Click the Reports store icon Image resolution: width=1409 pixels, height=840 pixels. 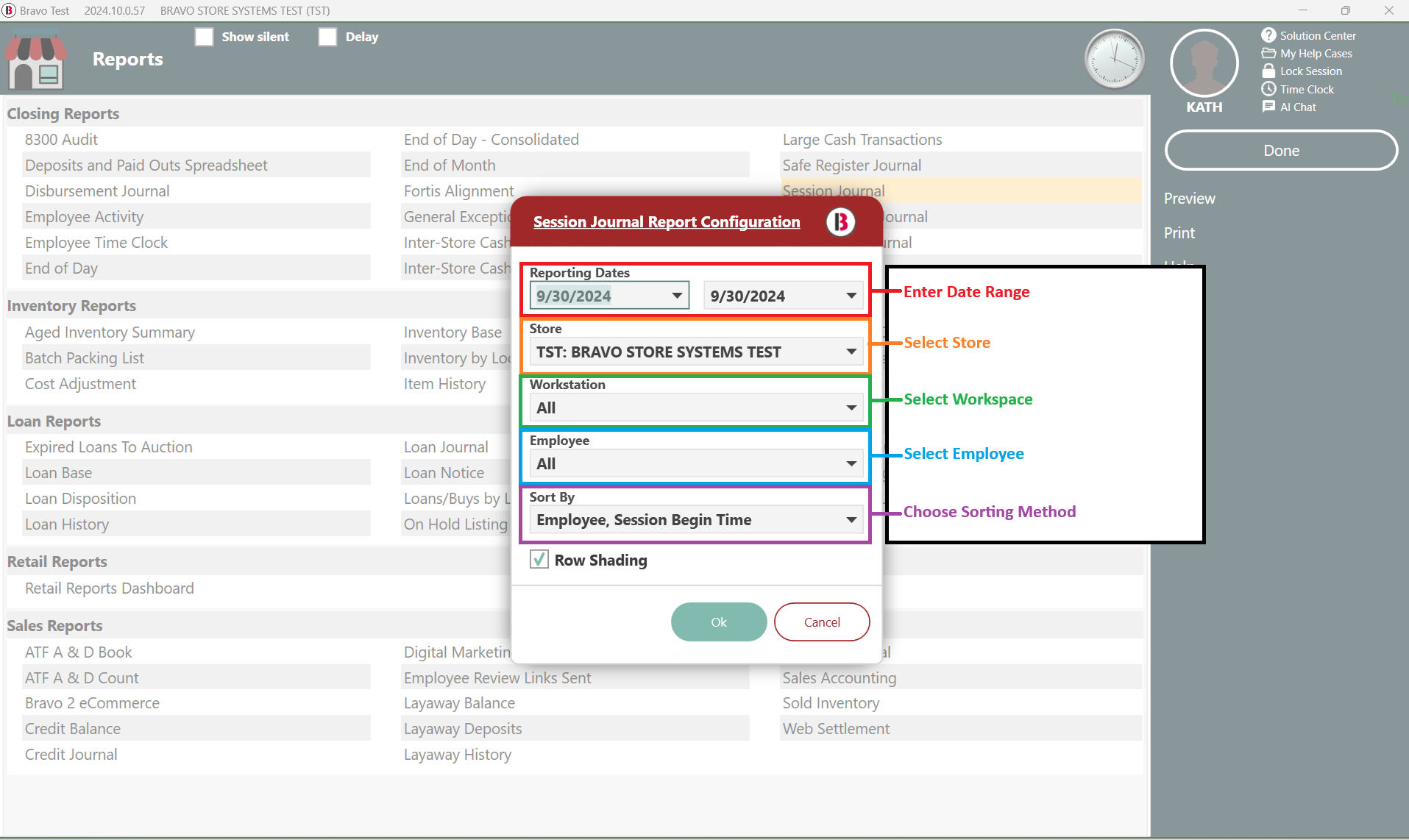tap(35, 60)
